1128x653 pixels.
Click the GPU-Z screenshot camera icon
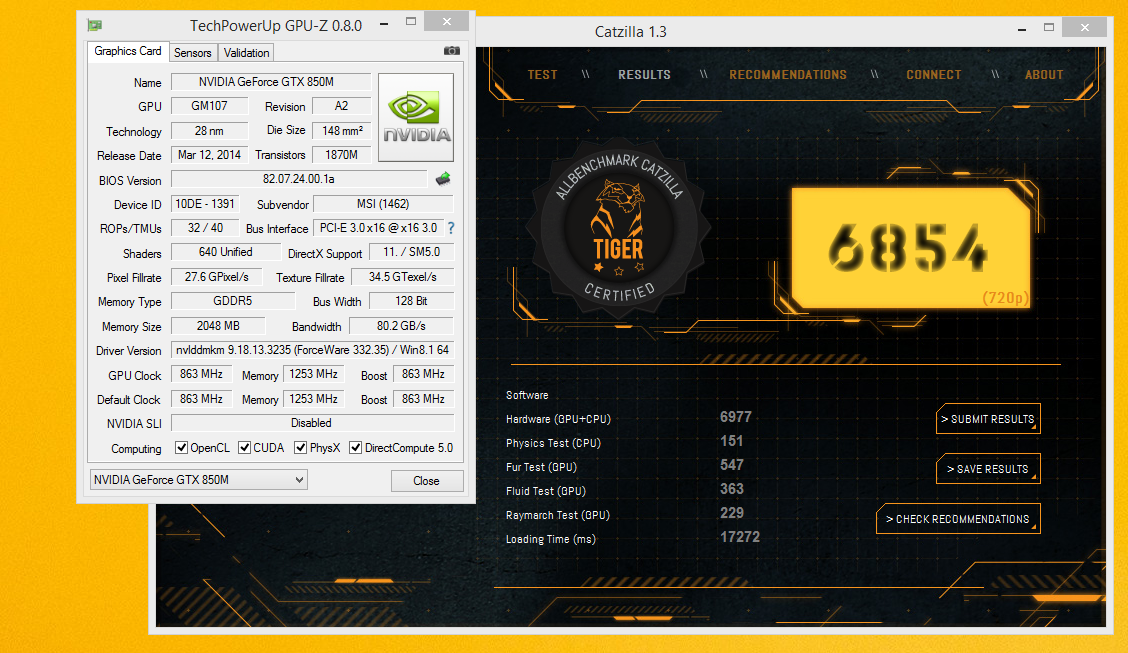coord(452,50)
